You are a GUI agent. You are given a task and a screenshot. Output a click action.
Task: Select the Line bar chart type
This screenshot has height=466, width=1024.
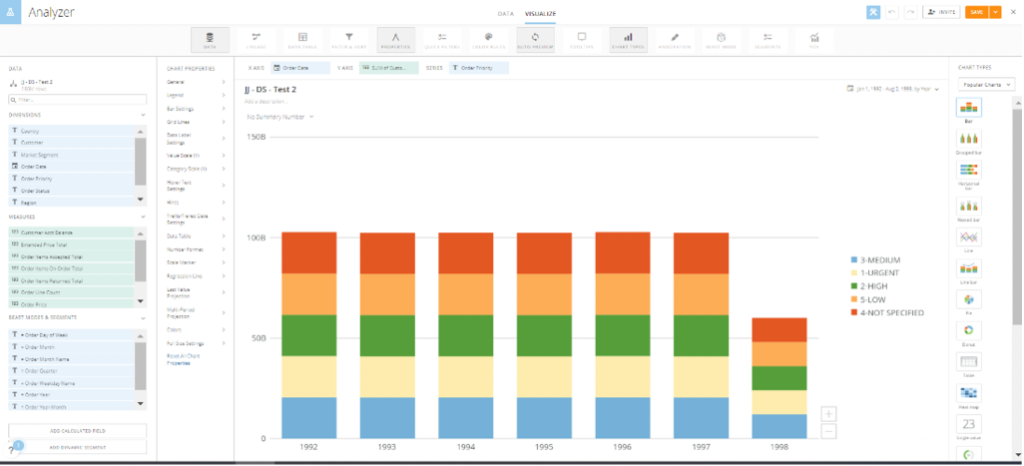968,268
